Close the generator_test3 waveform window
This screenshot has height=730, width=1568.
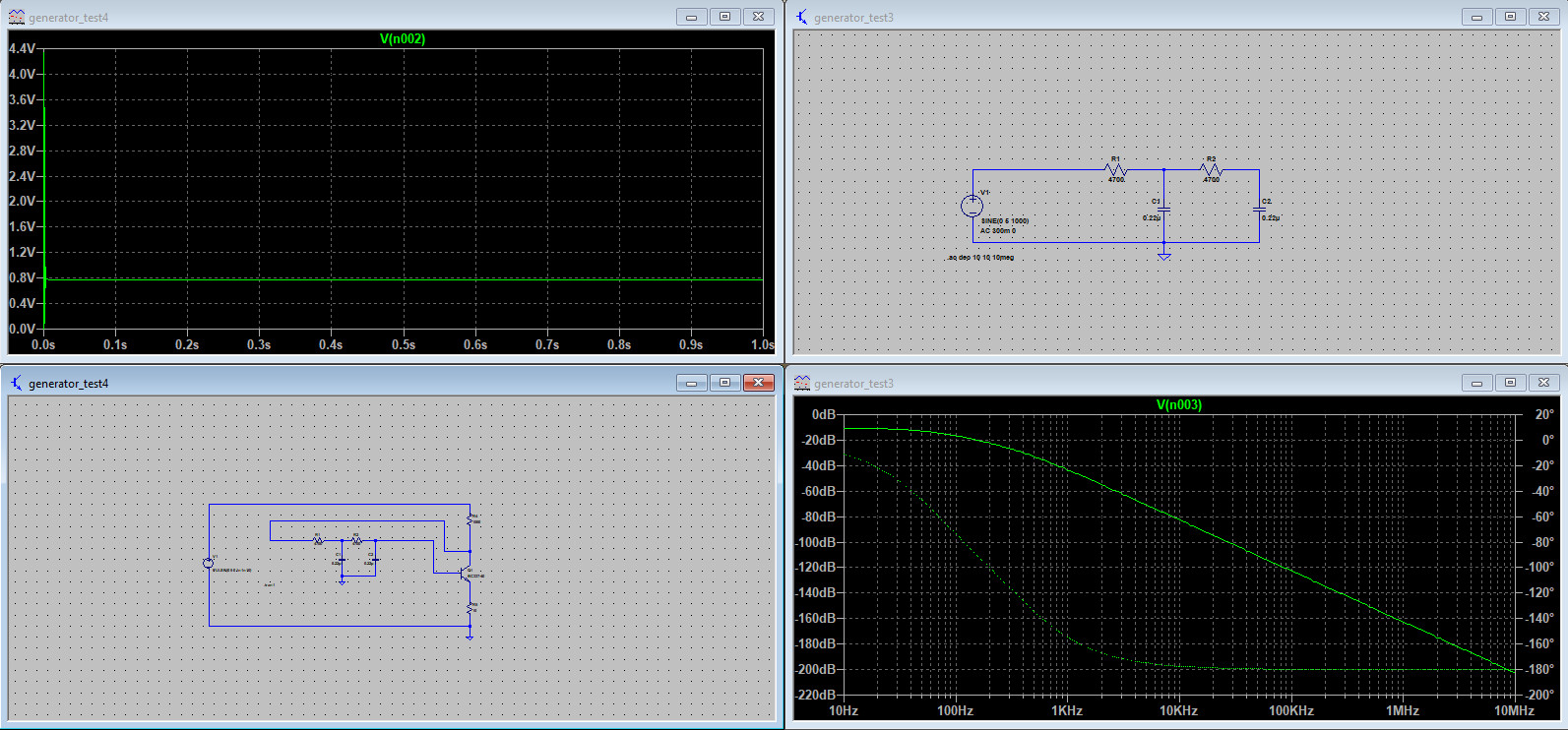pos(1544,383)
